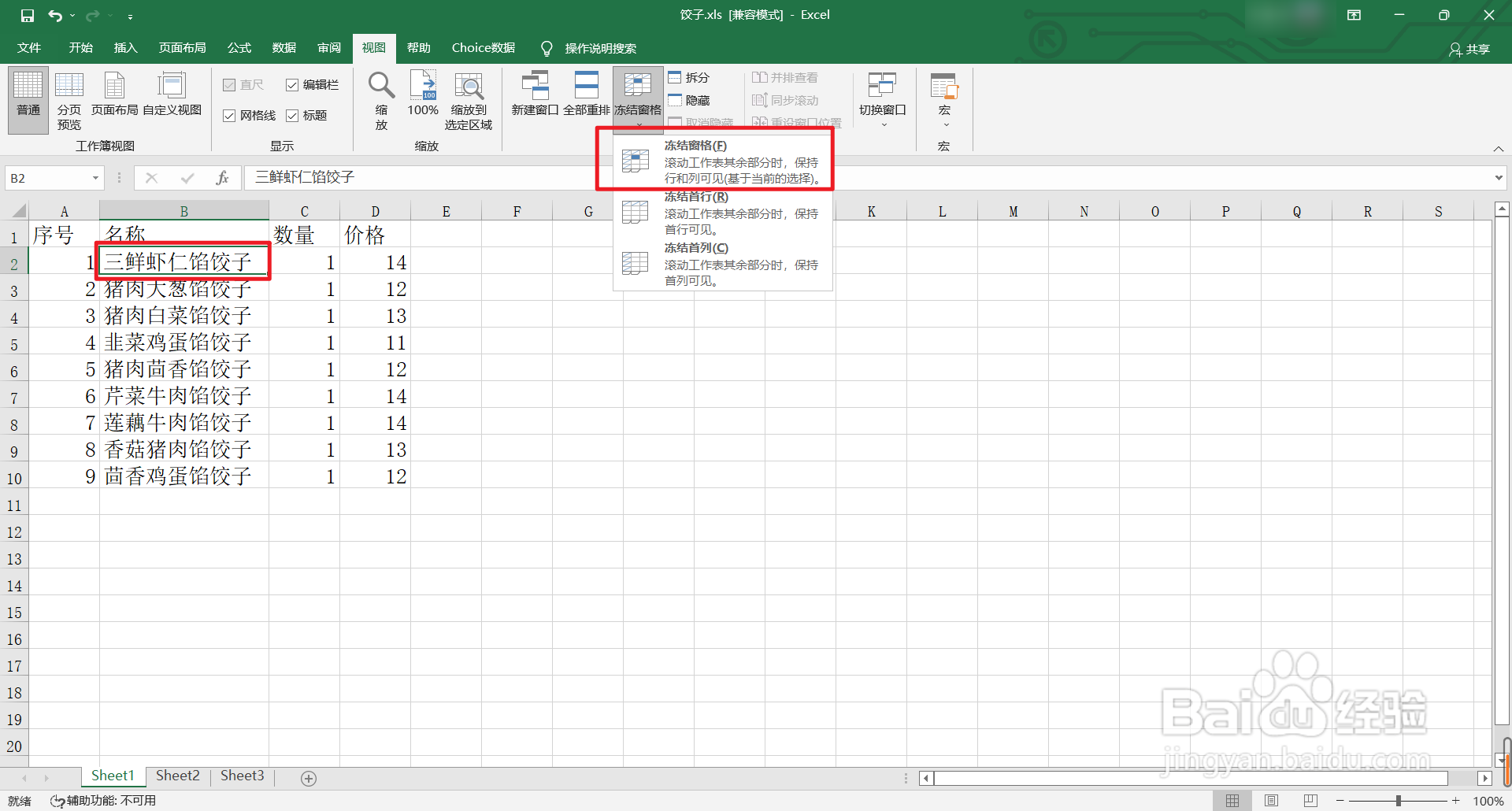Screen dimensions: 1512x811
Task: Open the Home (开始) tab
Action: point(81,48)
